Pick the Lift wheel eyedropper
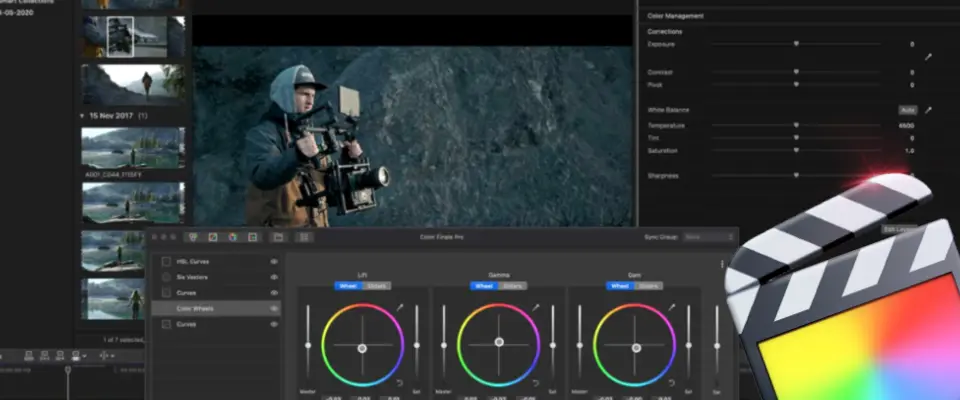 (400, 307)
